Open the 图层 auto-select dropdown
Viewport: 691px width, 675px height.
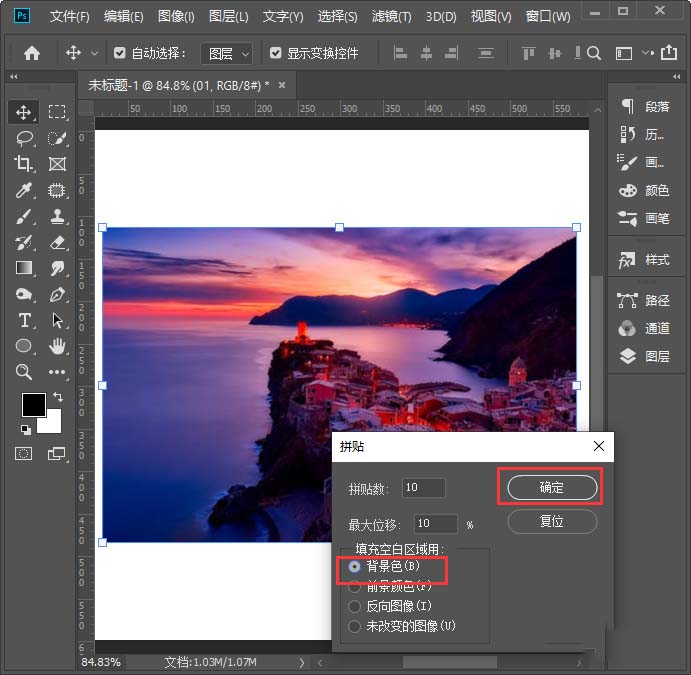[227, 54]
